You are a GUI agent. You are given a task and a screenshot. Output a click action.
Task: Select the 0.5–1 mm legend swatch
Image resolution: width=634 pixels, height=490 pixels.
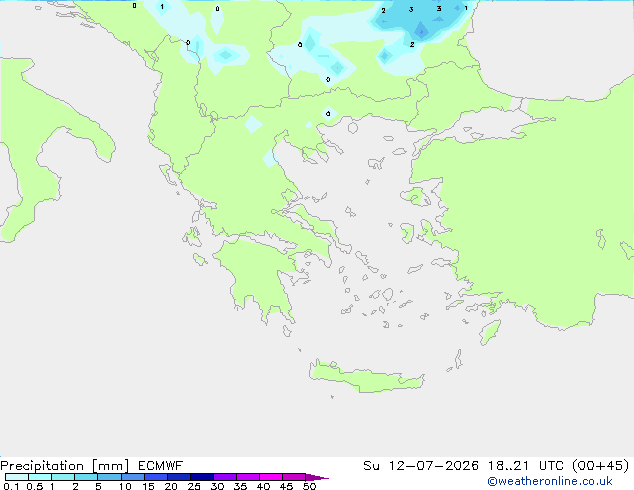point(40,477)
